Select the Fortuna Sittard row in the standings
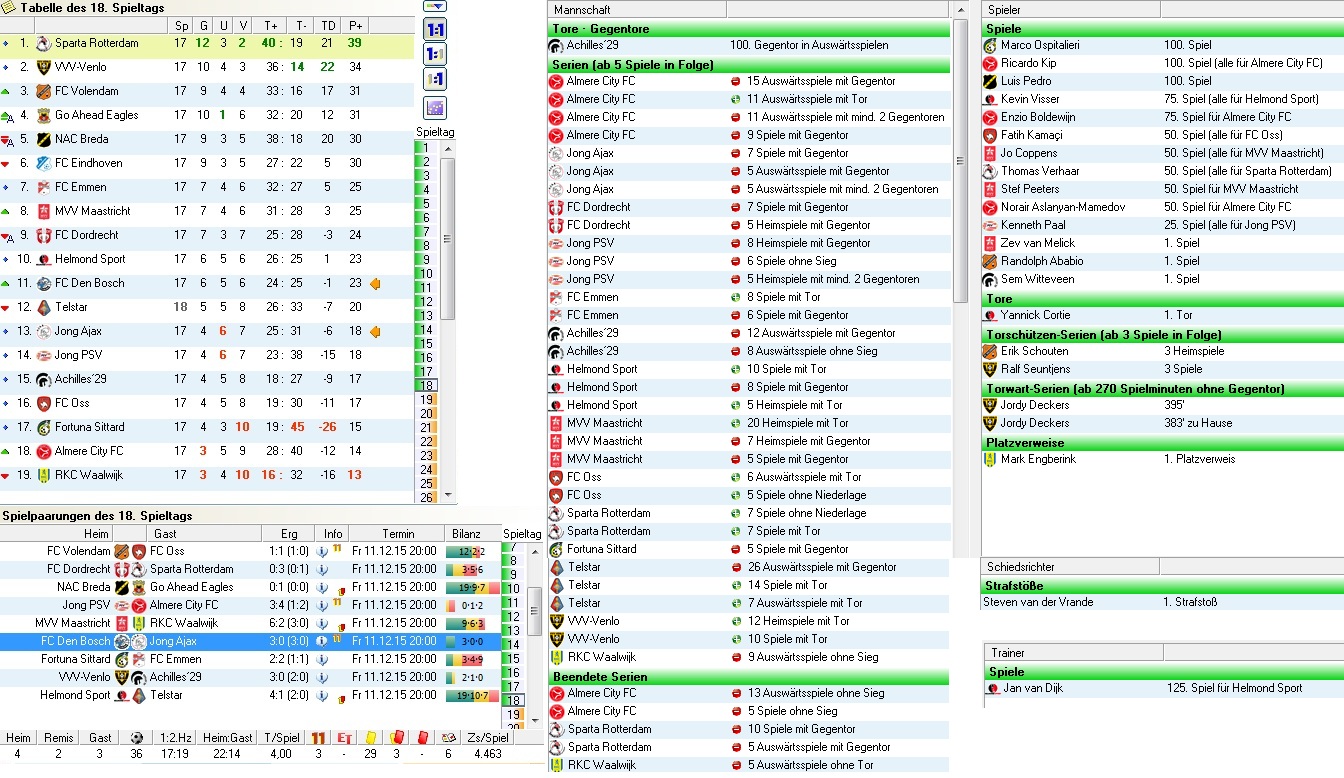 click(x=207, y=428)
